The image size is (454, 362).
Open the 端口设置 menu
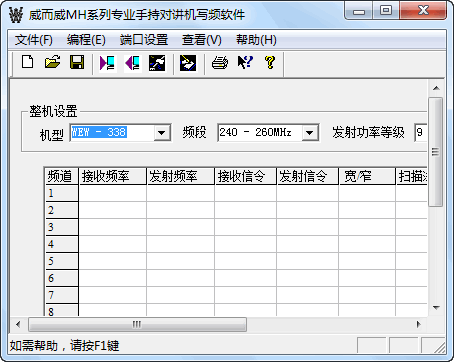click(x=144, y=40)
